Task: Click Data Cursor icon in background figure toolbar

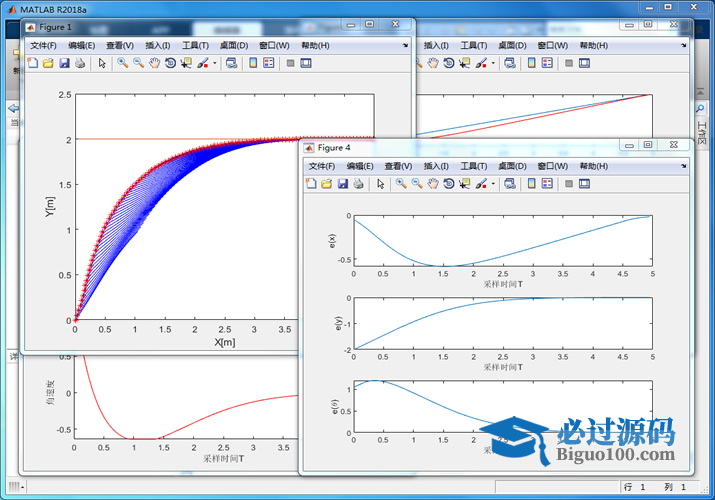Action: [465, 63]
